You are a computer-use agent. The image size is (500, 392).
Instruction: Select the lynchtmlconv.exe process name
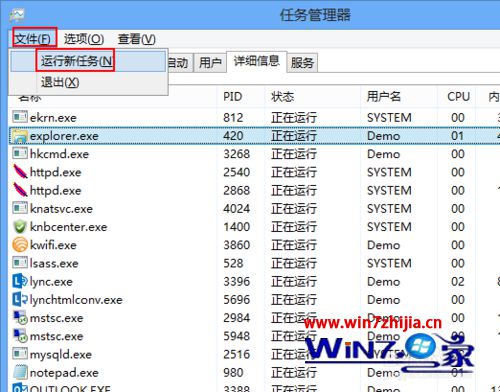(x=76, y=300)
